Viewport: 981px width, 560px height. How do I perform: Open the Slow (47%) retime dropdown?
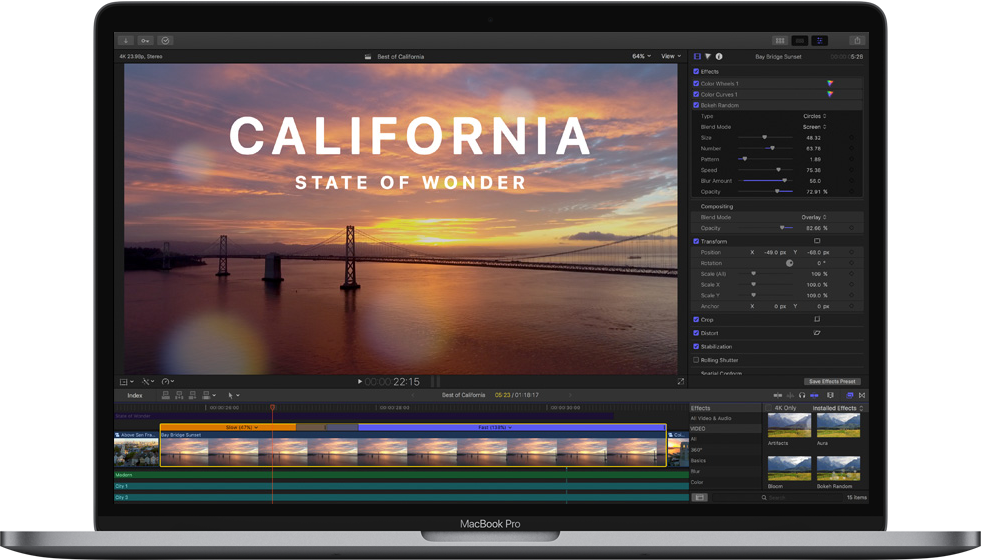coord(241,427)
